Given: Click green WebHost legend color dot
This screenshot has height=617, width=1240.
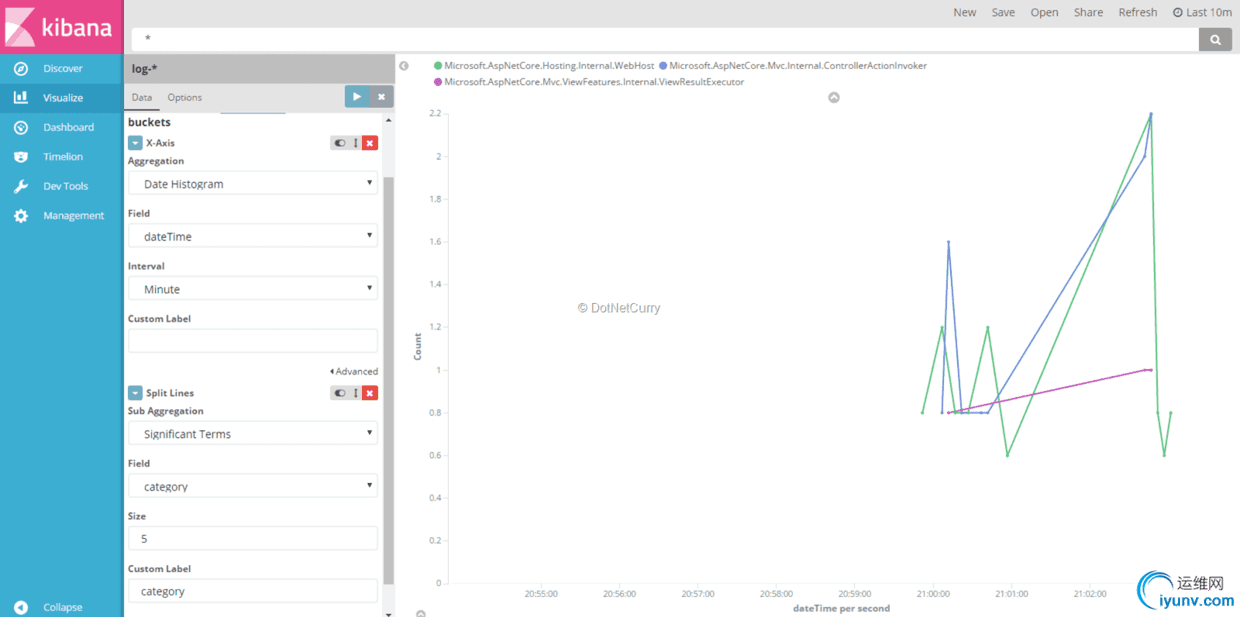Looking at the screenshot, I should click(437, 66).
